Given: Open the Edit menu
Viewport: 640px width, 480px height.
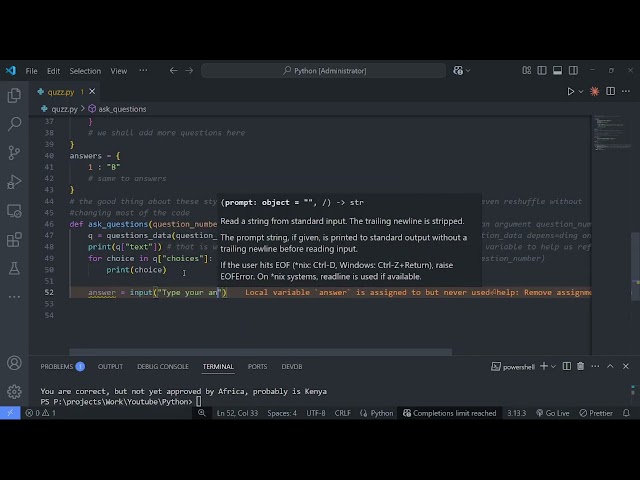Looking at the screenshot, I should tap(53, 71).
